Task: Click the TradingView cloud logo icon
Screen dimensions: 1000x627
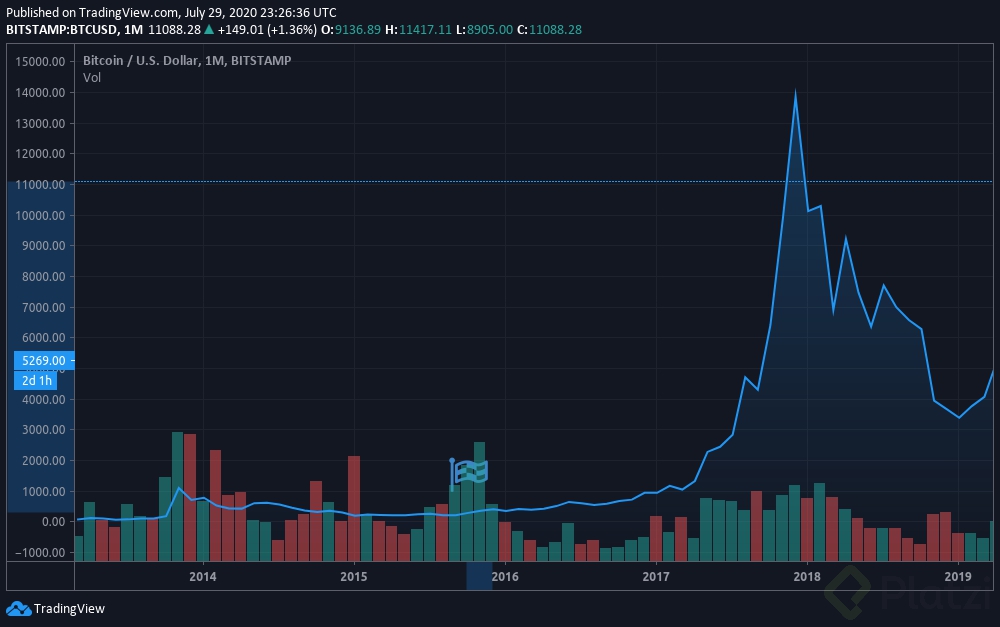Action: coord(18,609)
